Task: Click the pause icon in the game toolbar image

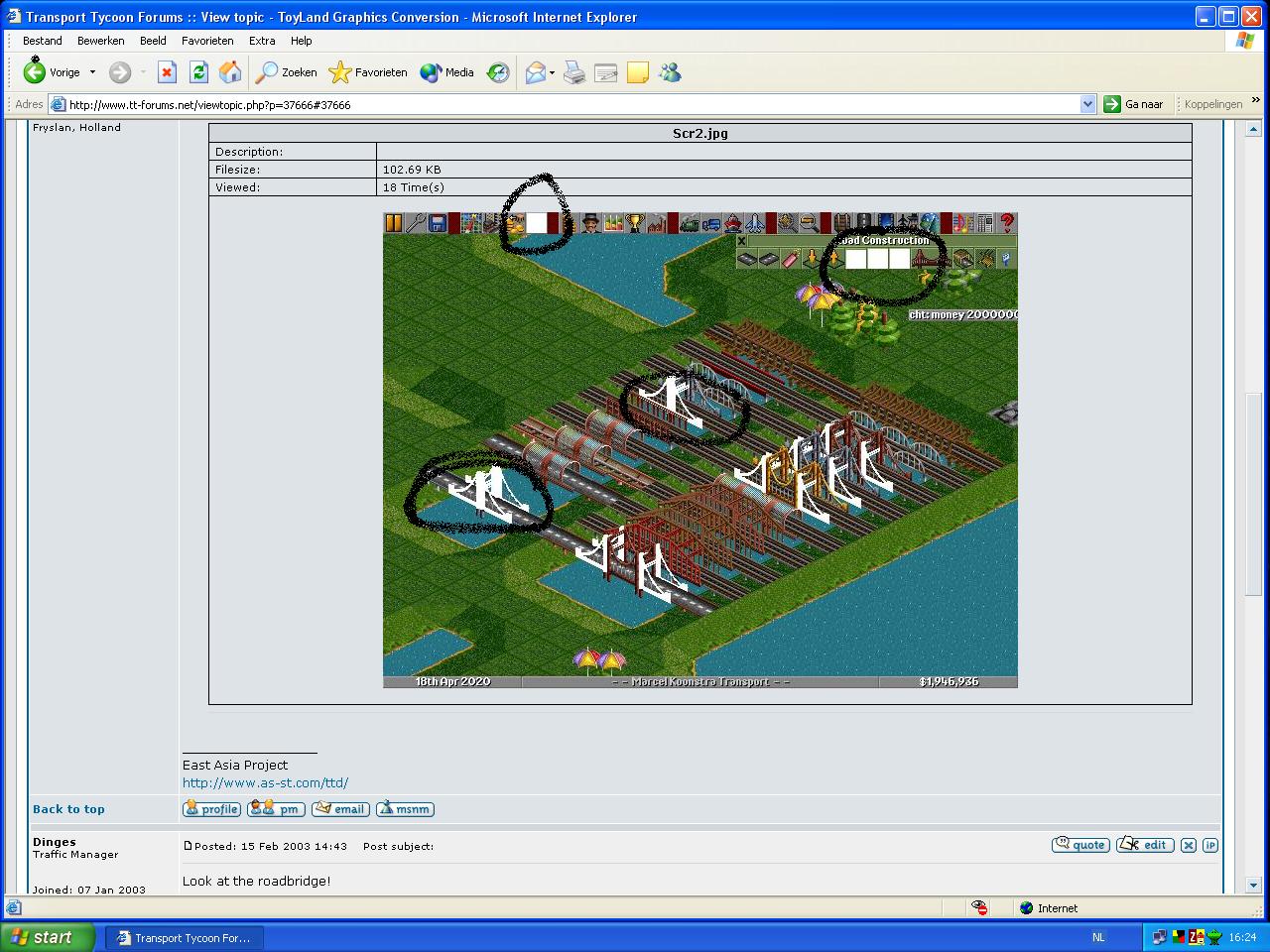Action: tap(394, 223)
